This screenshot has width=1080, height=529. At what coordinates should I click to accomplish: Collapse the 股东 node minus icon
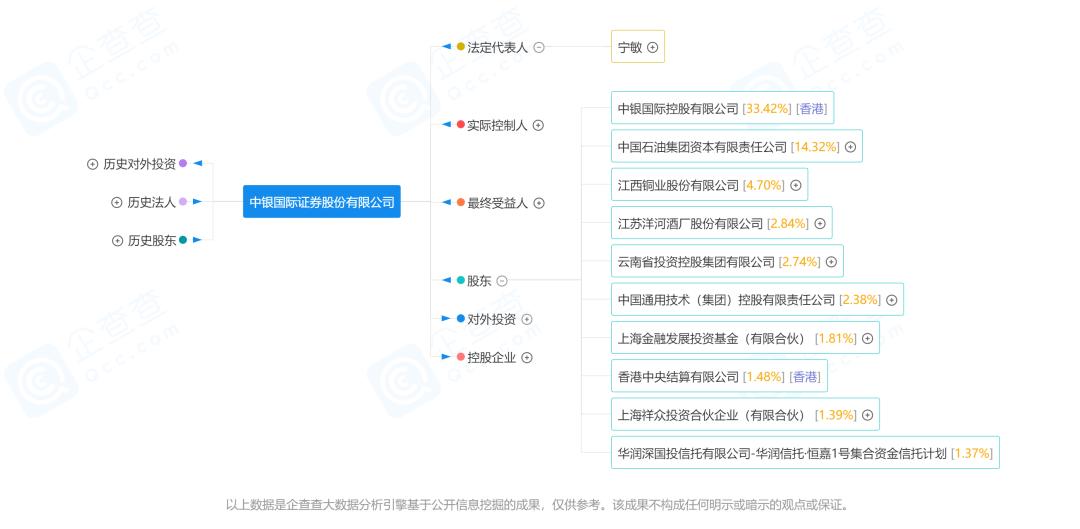[502, 280]
